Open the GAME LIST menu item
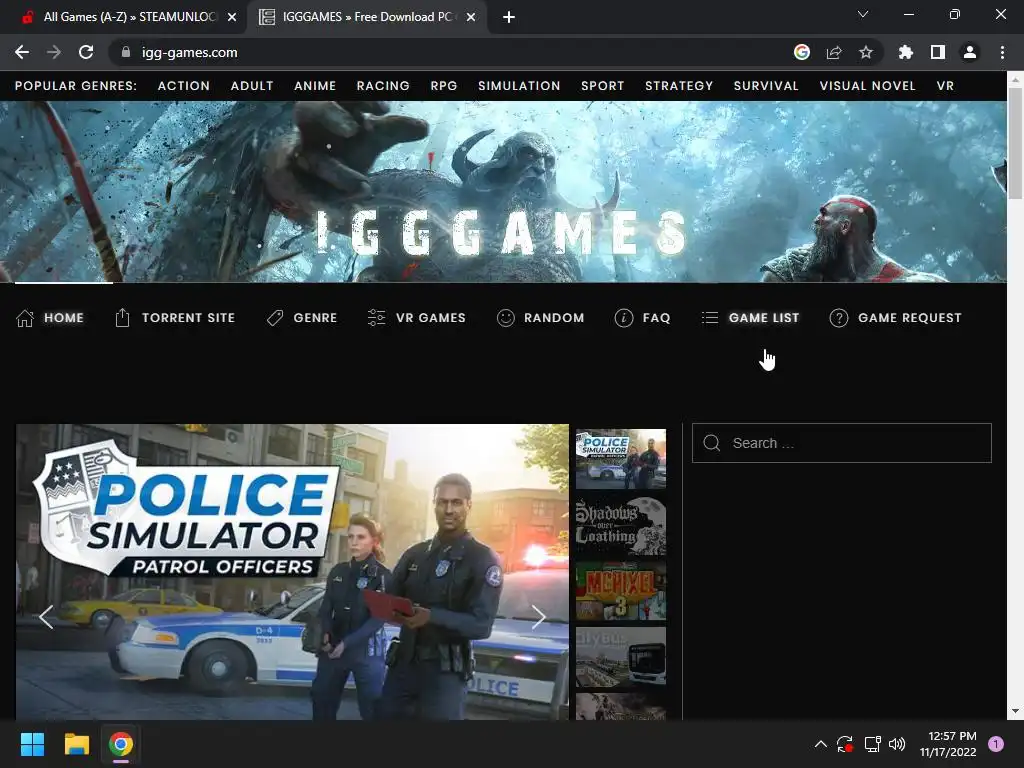This screenshot has height=768, width=1024. pos(764,318)
